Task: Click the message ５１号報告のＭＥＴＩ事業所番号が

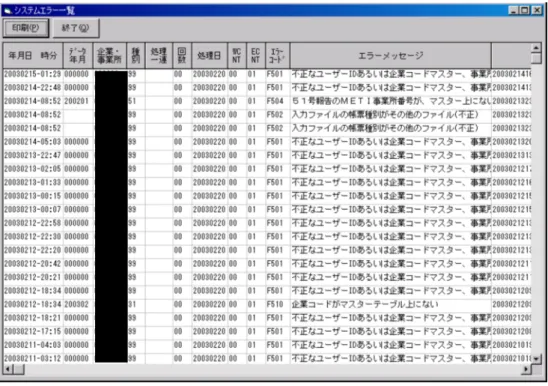Action: point(390,101)
